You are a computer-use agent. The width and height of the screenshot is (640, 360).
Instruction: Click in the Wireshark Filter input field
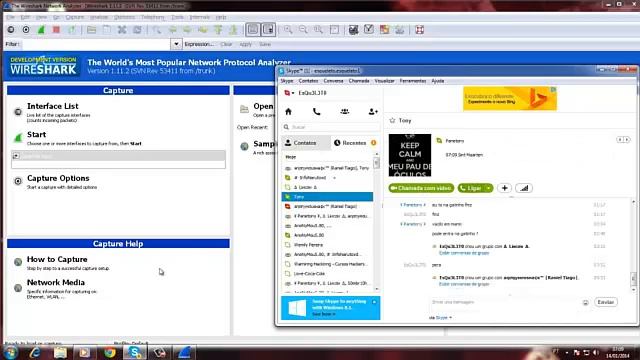coord(96,44)
